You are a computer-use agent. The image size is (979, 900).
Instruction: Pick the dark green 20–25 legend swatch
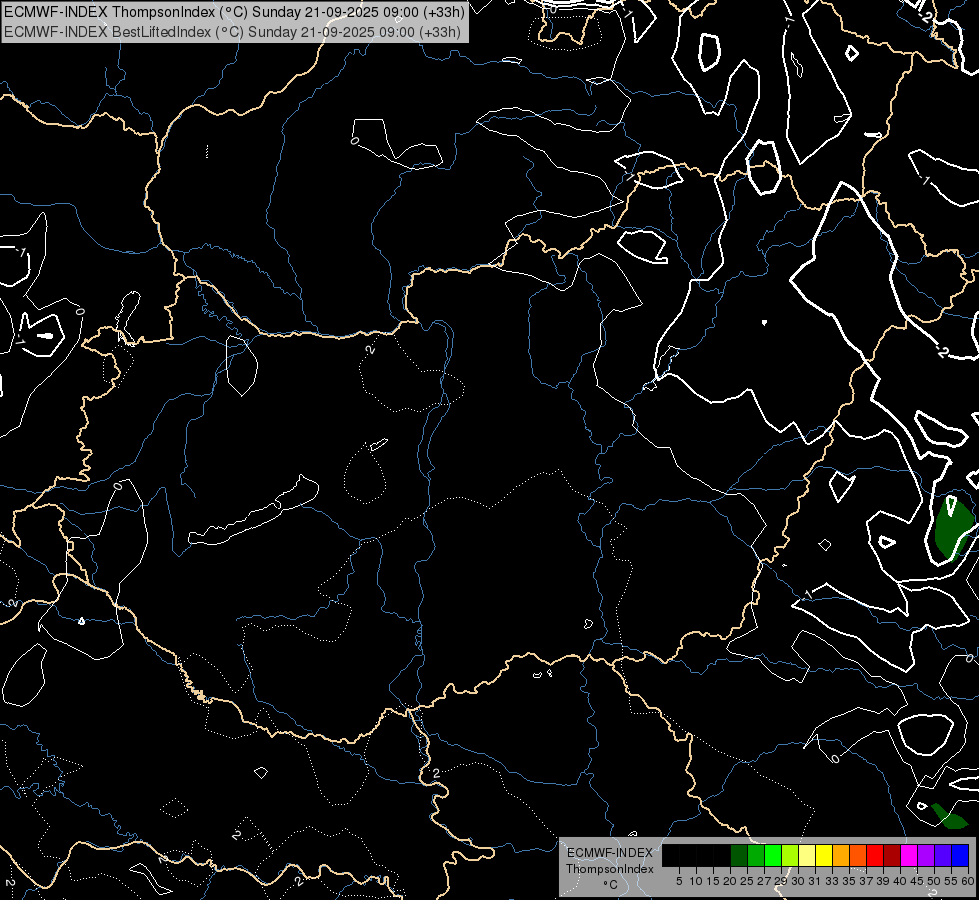click(x=739, y=855)
